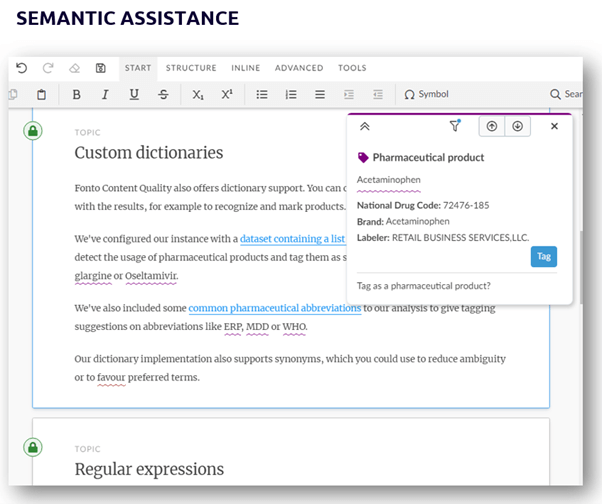Decrease list indent
Viewport: 602px width, 504px height.
(x=378, y=94)
